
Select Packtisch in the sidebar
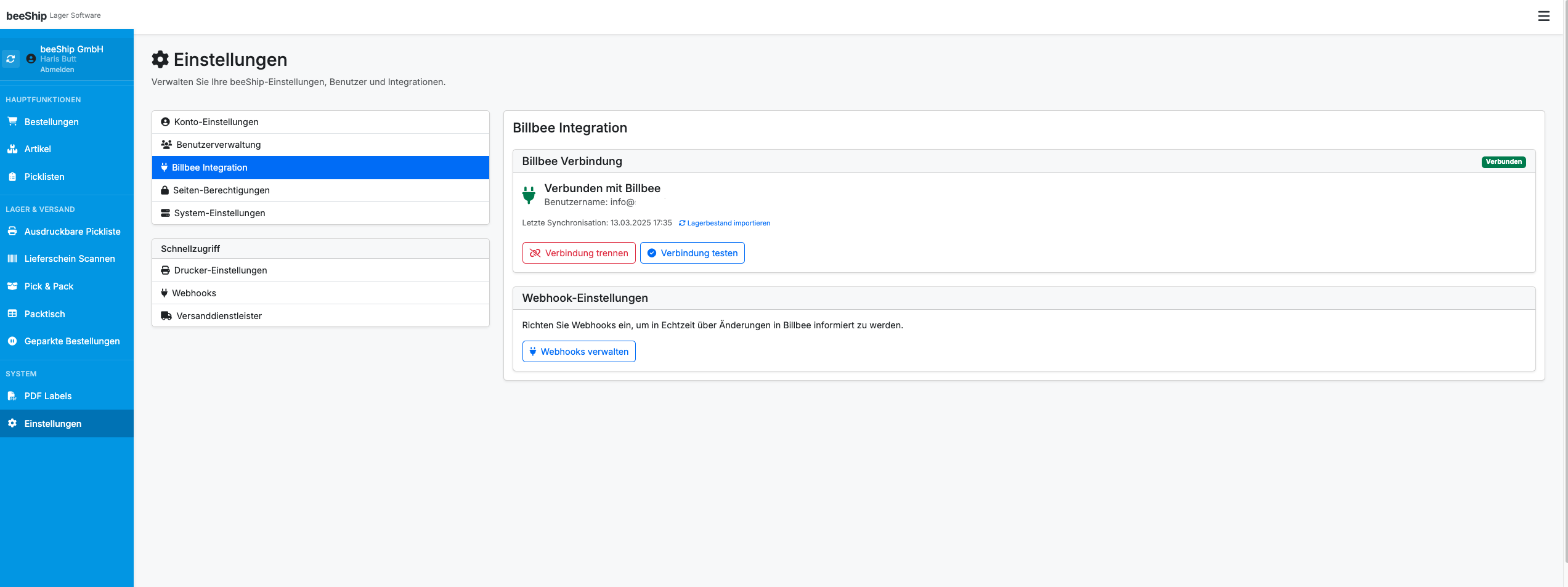(67, 314)
